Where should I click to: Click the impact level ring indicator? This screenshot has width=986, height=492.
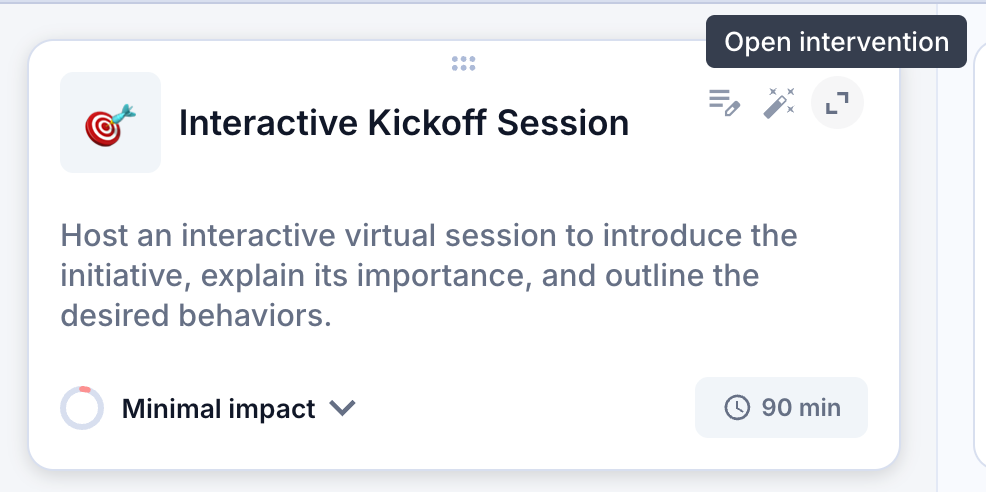82,408
